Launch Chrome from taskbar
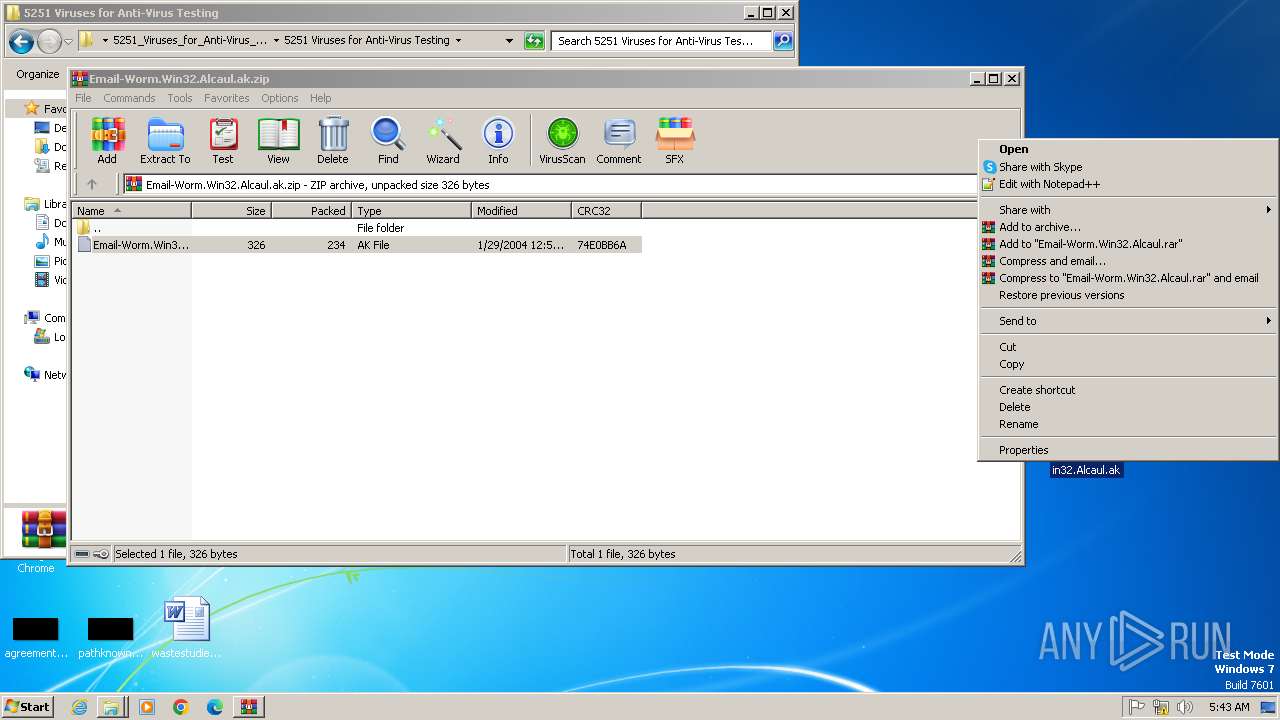The width and height of the screenshot is (1280, 720). point(181,707)
